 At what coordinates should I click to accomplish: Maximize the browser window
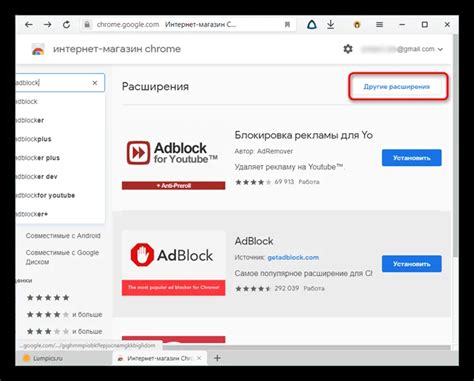(x=425, y=24)
